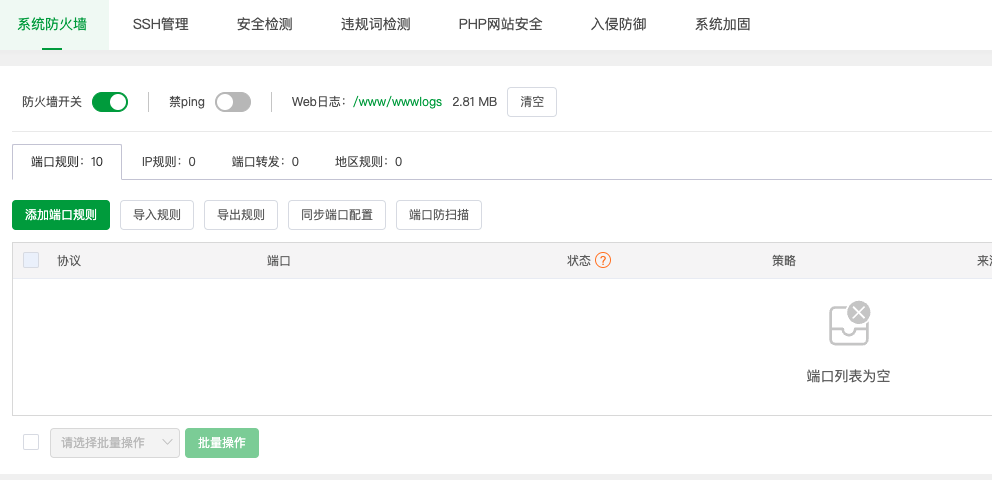
Task: Open the 端口转发: 0 sub-tab
Action: [x=265, y=162]
